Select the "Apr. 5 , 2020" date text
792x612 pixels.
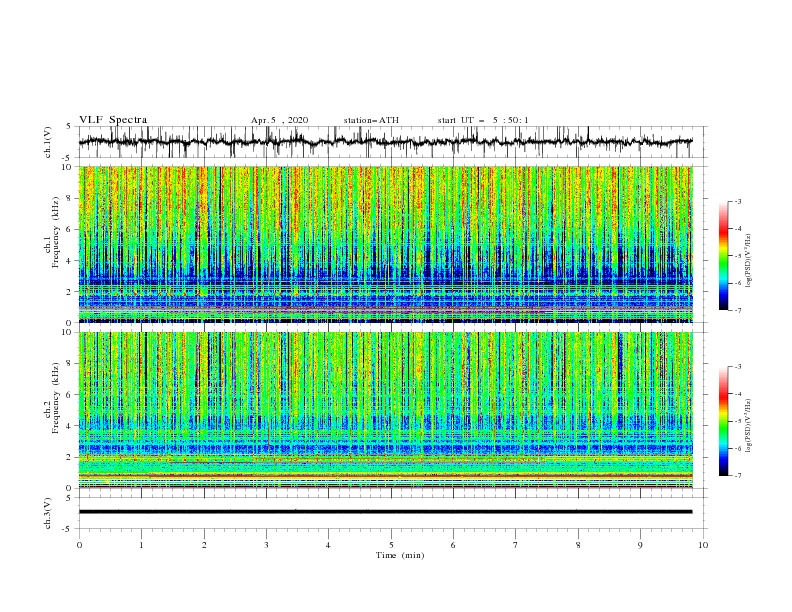279,120
